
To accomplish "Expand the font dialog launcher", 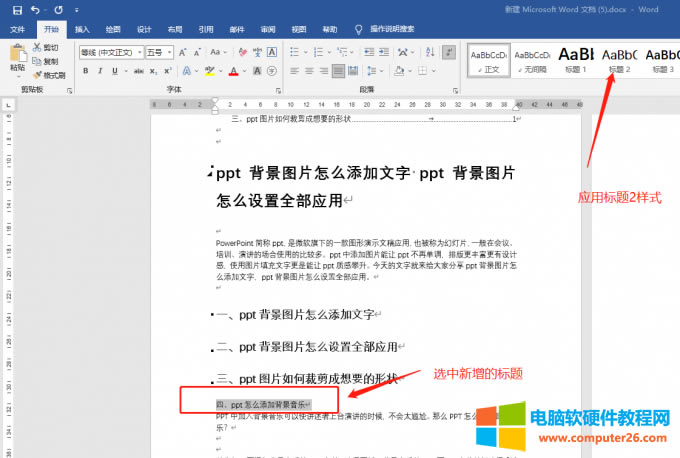I will [x=276, y=89].
